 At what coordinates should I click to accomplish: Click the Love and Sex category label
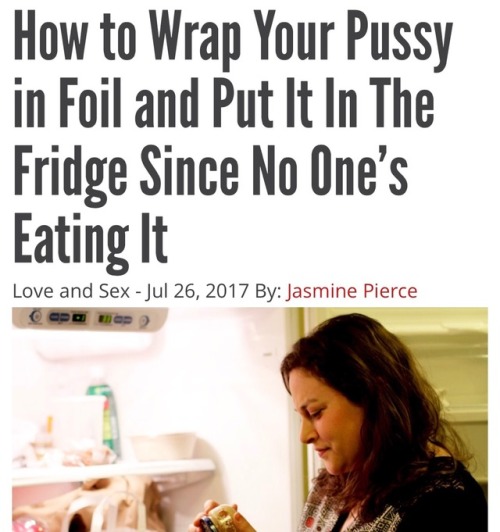pos(71,291)
